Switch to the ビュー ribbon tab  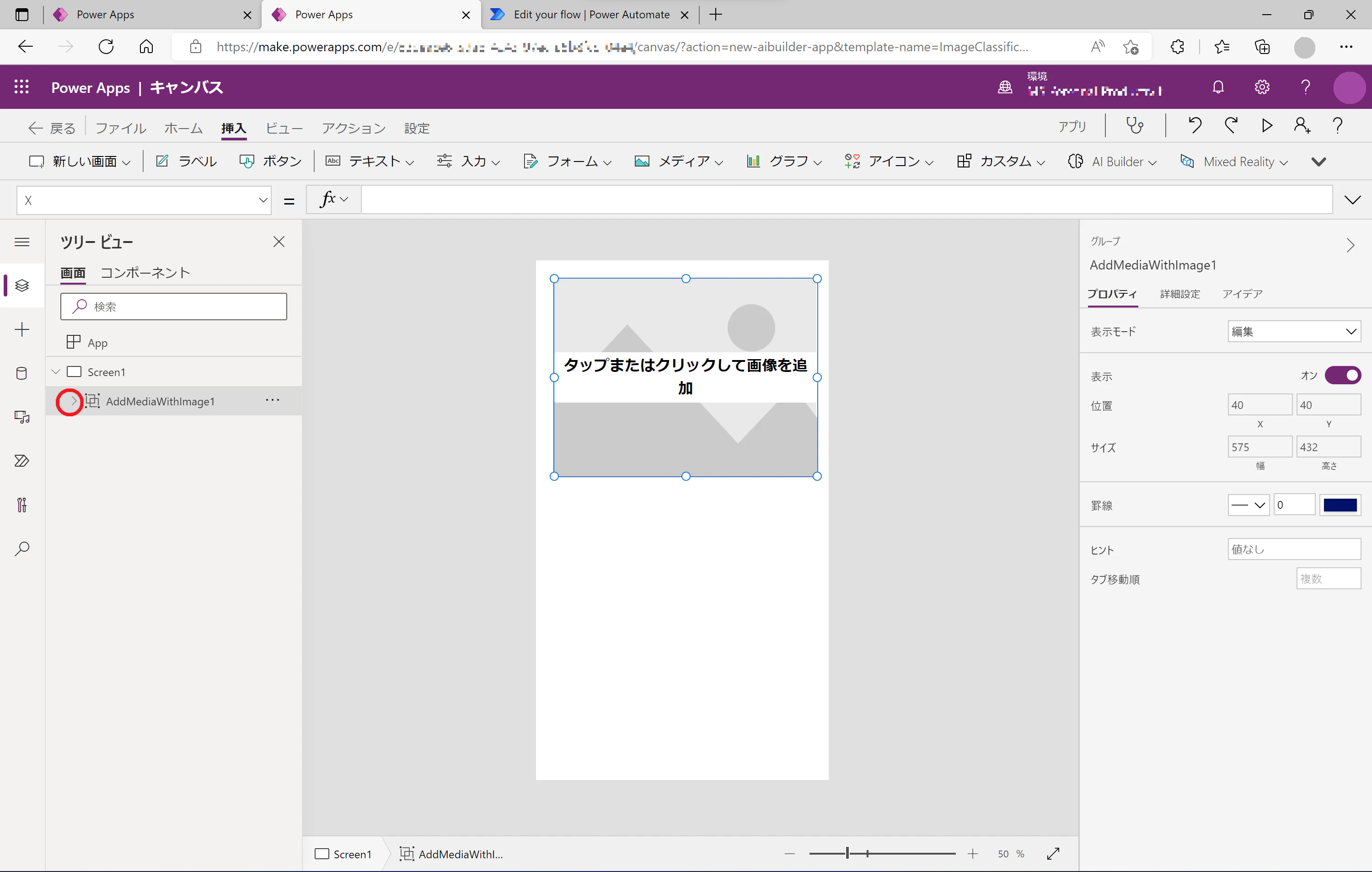click(x=284, y=128)
